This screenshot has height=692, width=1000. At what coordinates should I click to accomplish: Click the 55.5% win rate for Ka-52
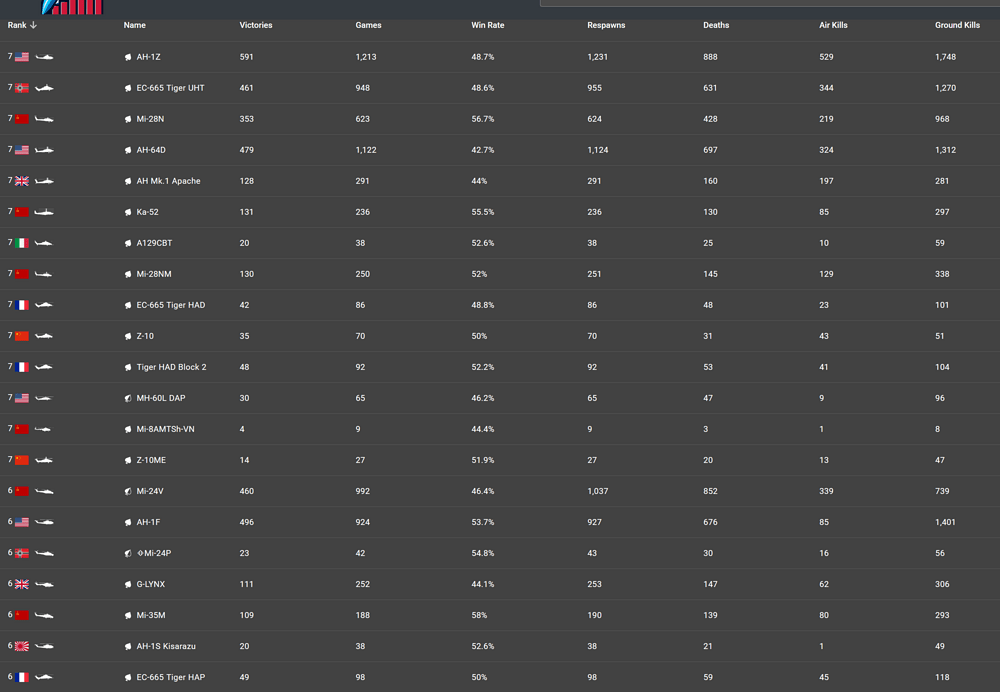[483, 212]
